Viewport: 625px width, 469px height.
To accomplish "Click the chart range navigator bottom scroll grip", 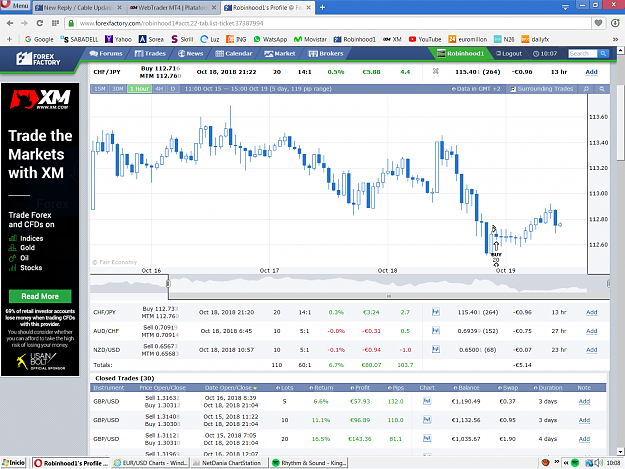I will pos(389,296).
